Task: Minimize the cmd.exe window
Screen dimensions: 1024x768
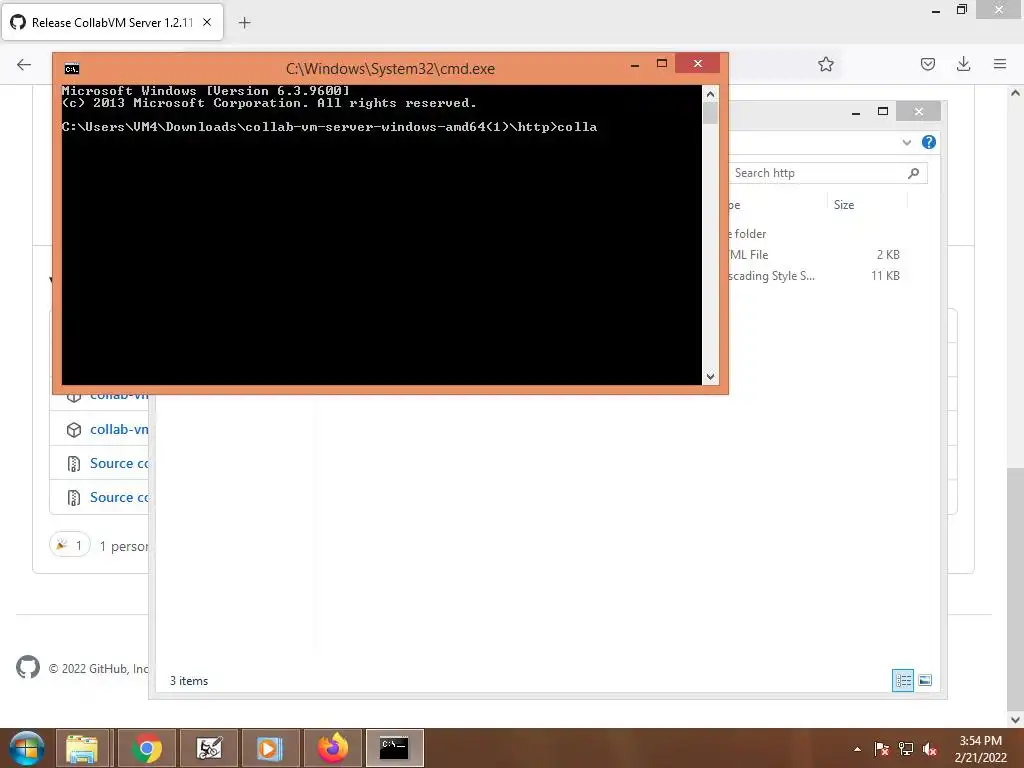Action: click(x=635, y=65)
